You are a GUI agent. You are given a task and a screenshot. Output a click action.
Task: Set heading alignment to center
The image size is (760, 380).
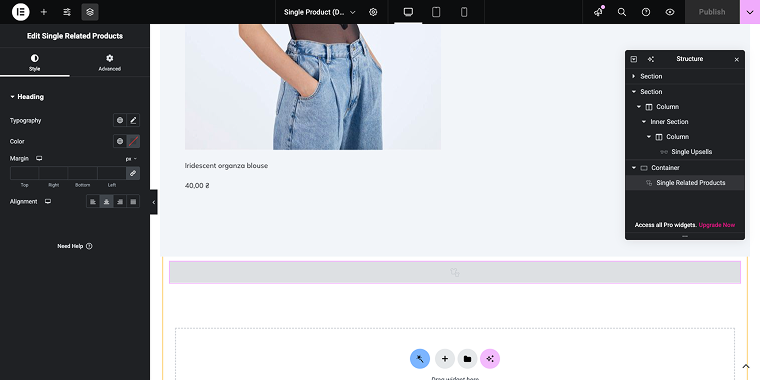click(x=106, y=202)
